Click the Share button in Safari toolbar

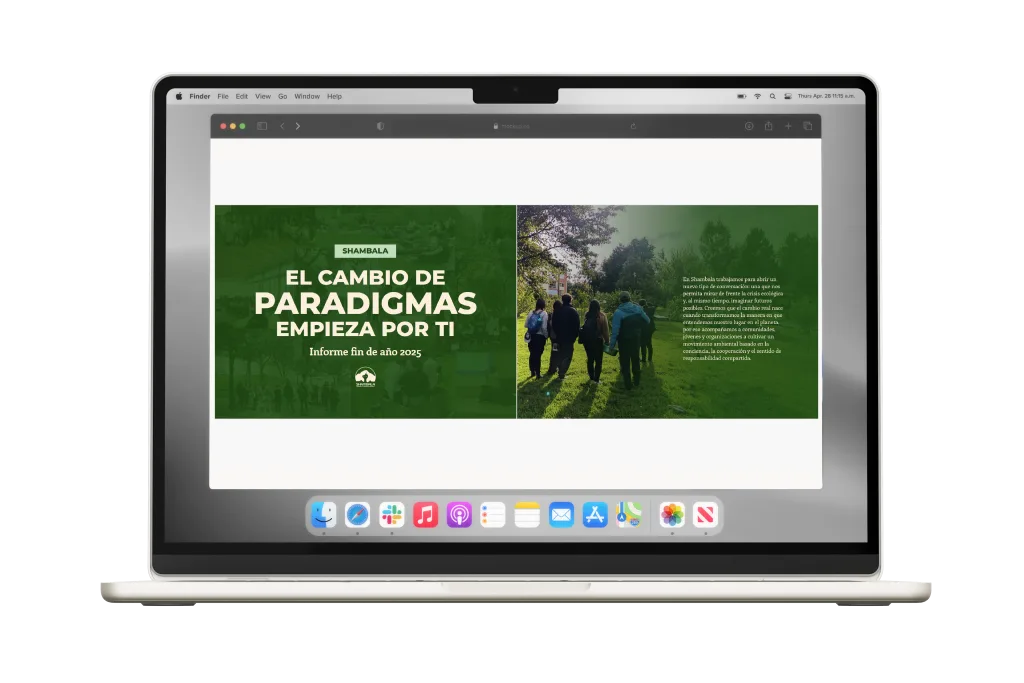coord(768,126)
